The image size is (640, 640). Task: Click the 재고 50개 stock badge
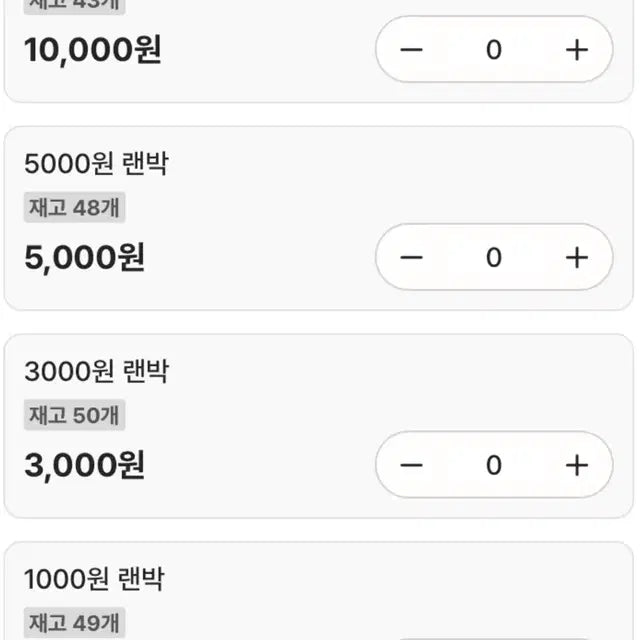75,416
